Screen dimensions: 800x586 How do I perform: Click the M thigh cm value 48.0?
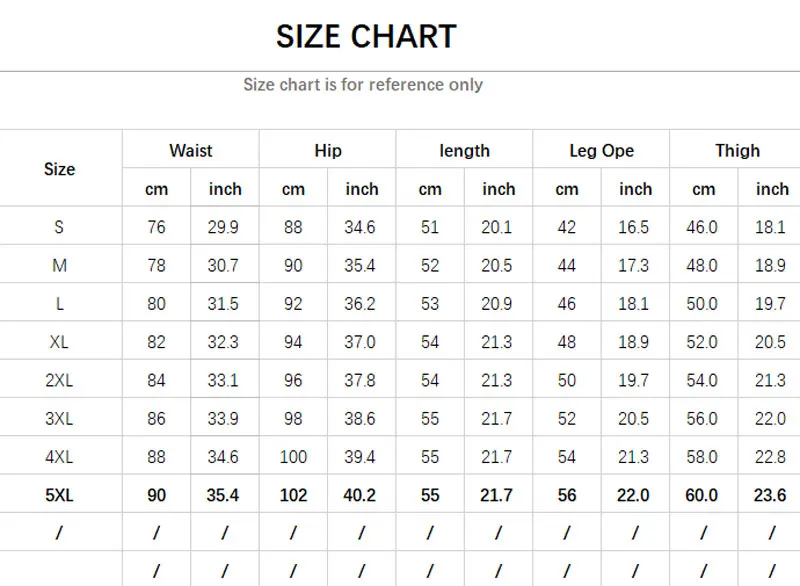click(x=702, y=265)
